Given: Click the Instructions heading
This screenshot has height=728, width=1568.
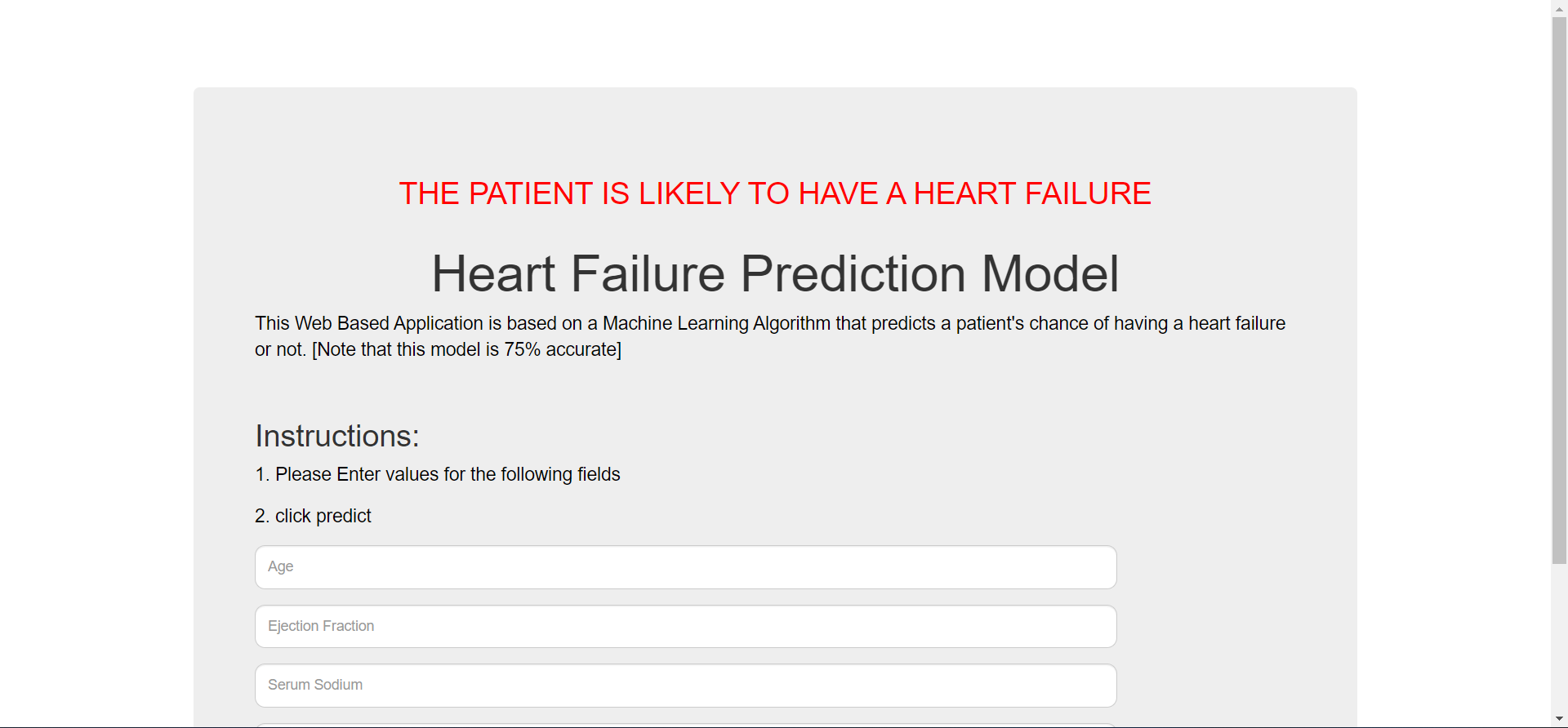Looking at the screenshot, I should 336,435.
